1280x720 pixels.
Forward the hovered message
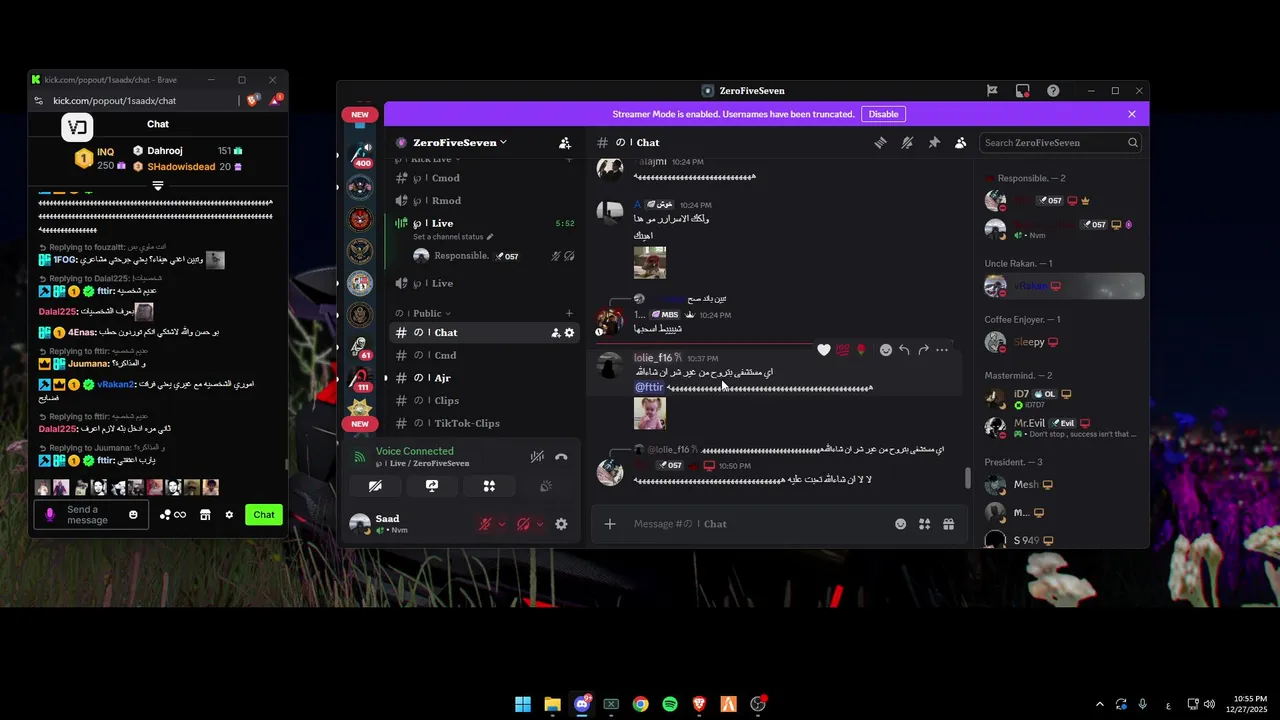point(923,350)
